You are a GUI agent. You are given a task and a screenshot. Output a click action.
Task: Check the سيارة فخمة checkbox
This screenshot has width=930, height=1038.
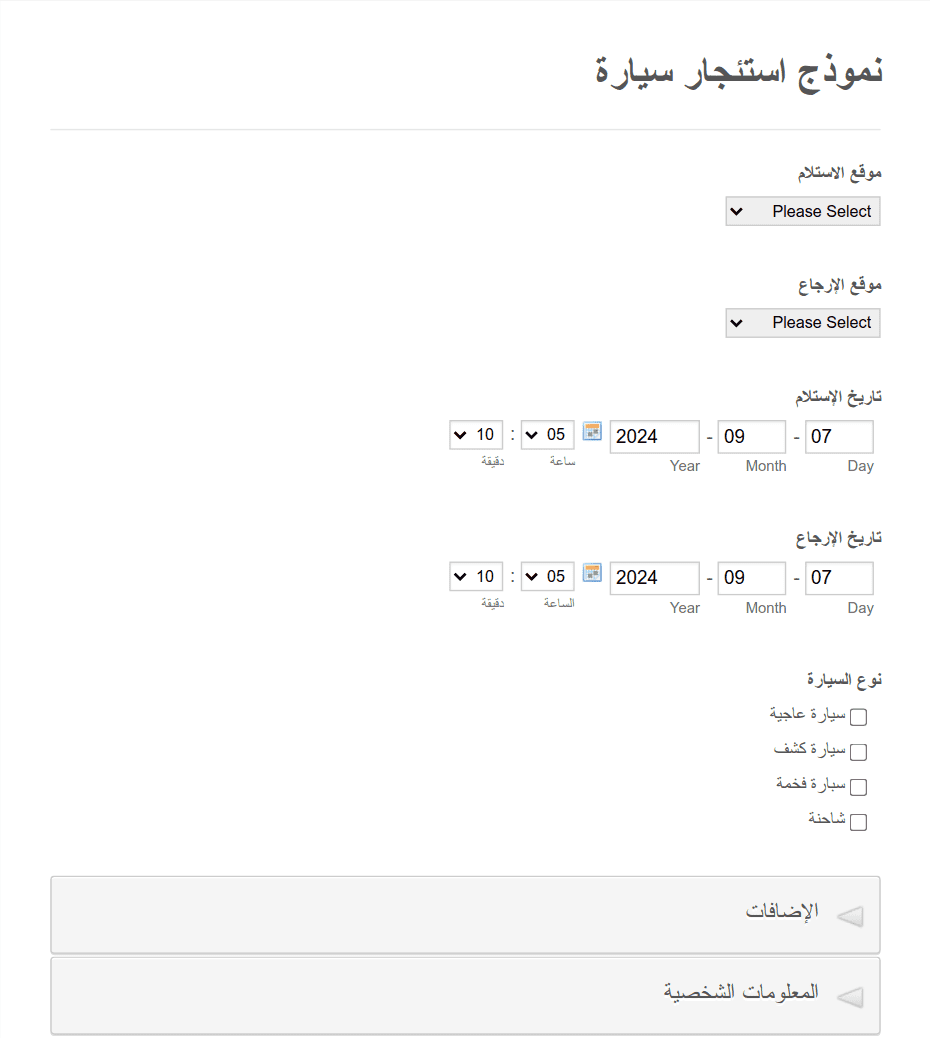pyautogui.click(x=858, y=787)
